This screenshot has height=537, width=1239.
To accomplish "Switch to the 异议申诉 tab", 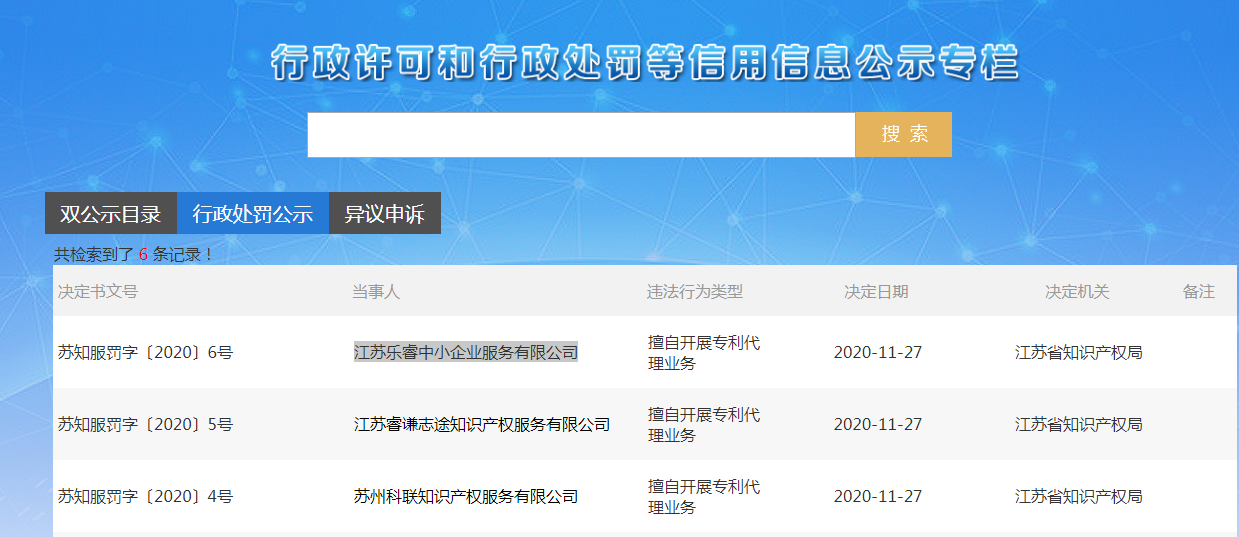I will 385,213.
